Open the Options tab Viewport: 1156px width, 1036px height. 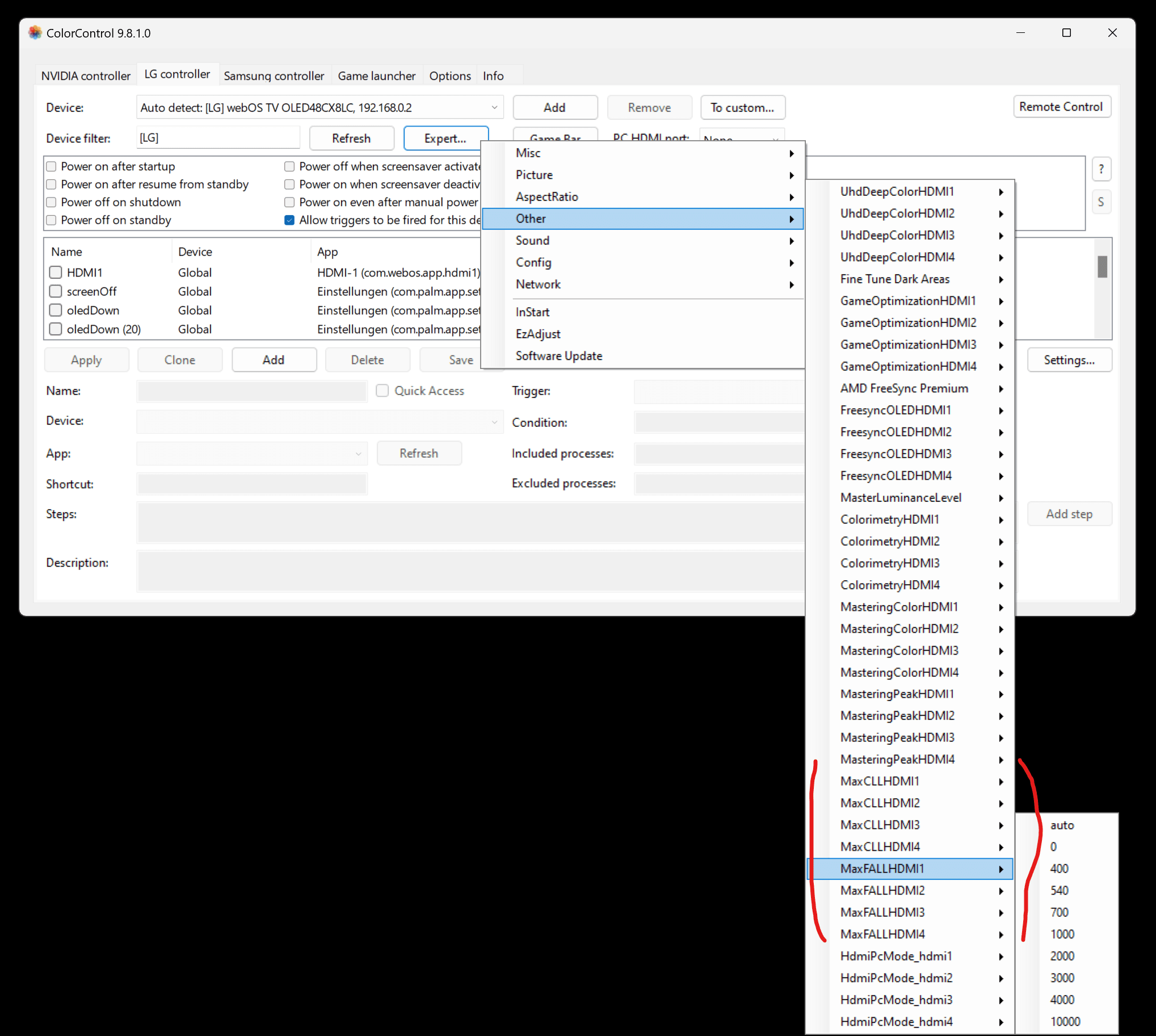449,76
